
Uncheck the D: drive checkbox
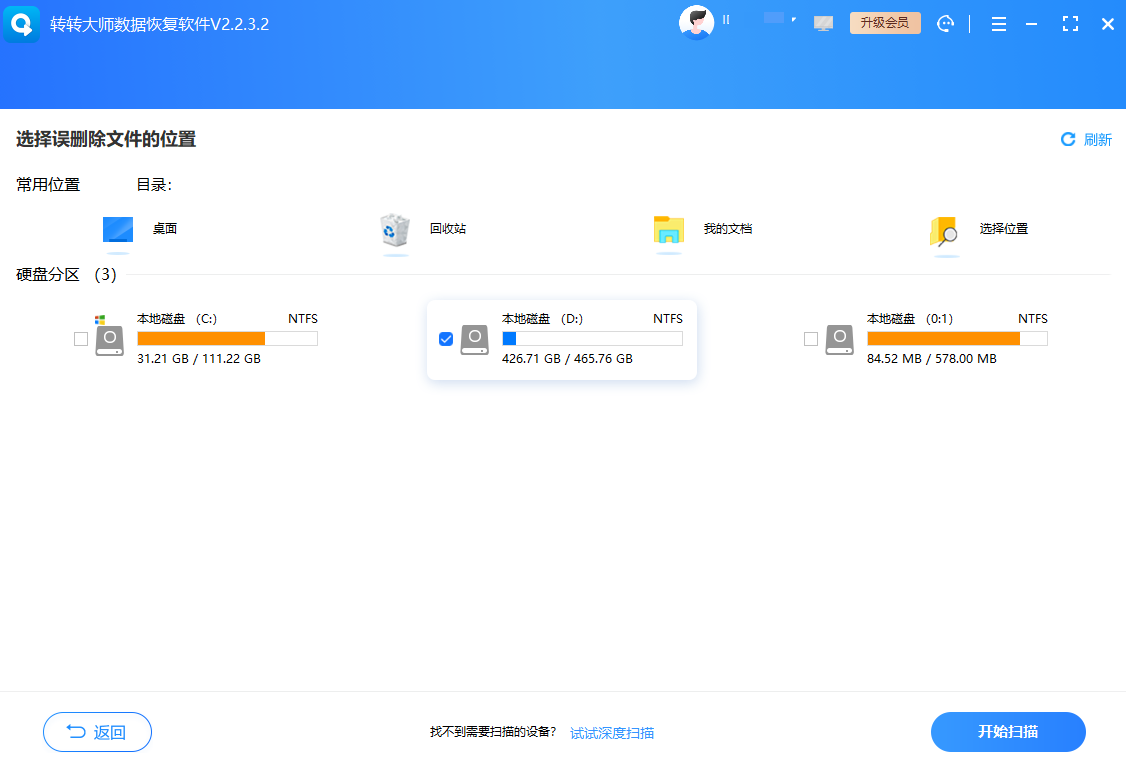[445, 339]
